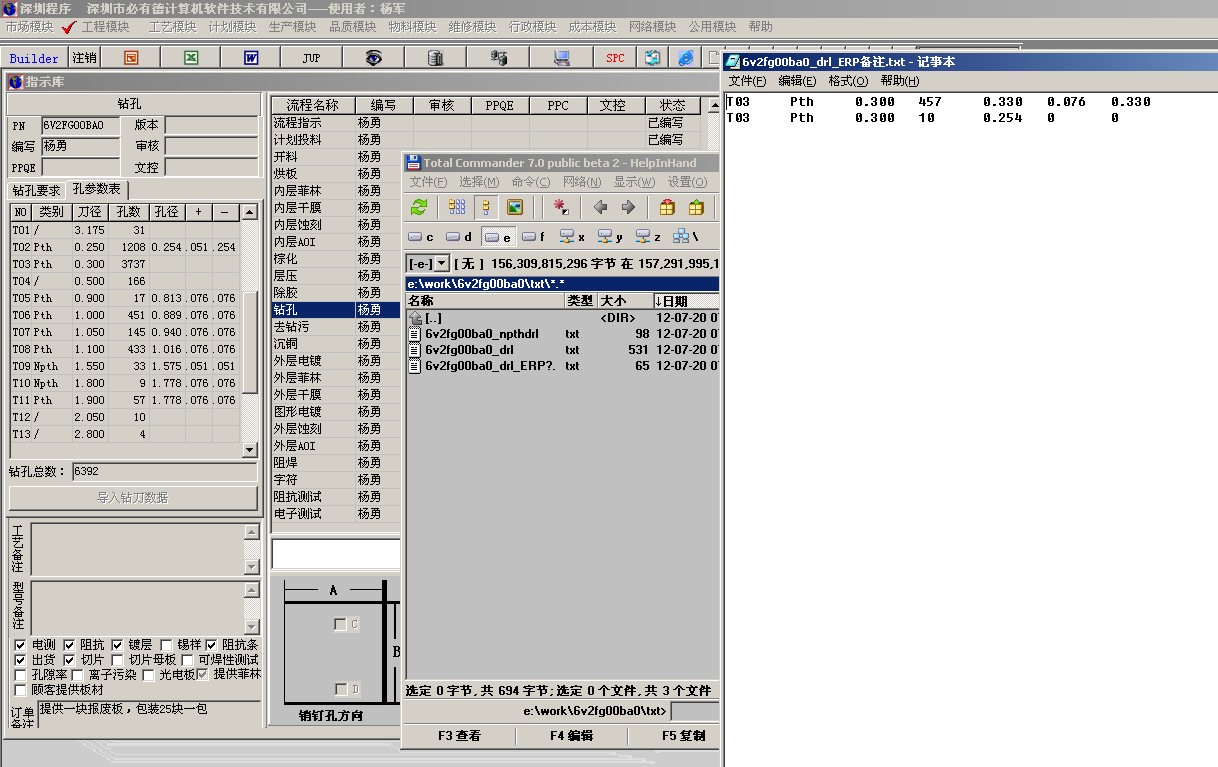Select brief view icon in Total Commander

(457, 207)
